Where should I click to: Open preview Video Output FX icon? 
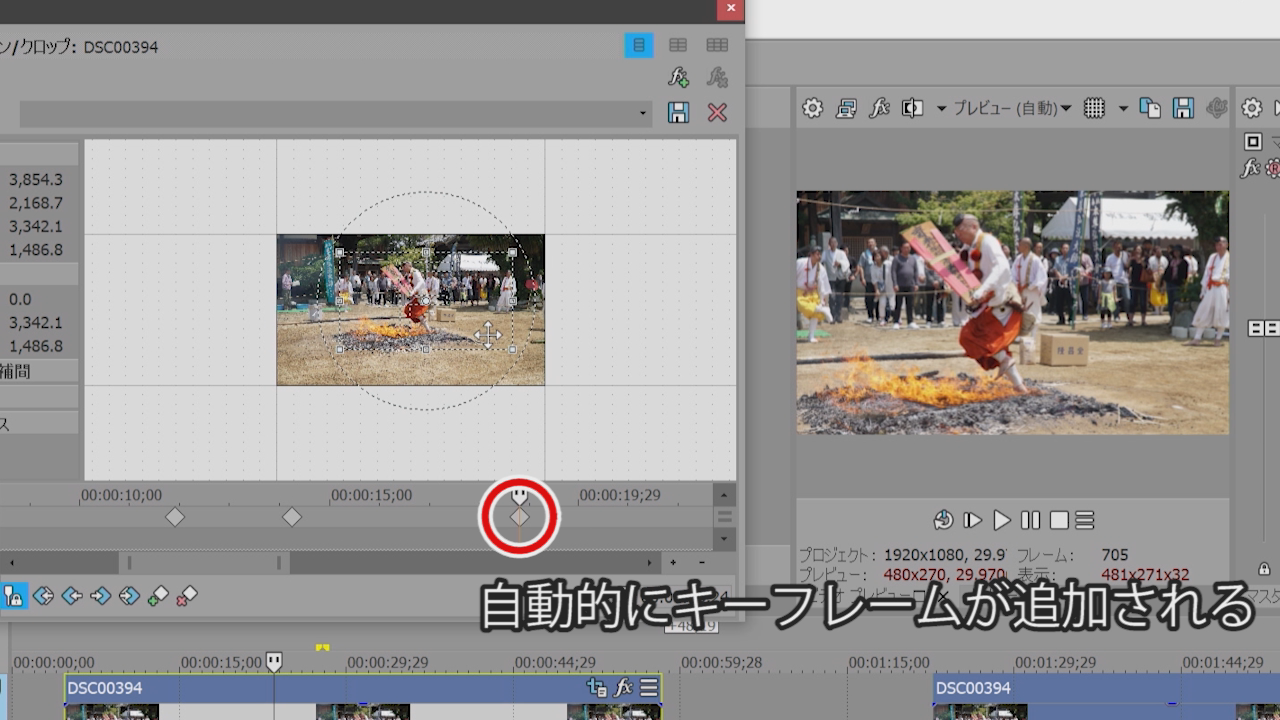click(x=879, y=108)
